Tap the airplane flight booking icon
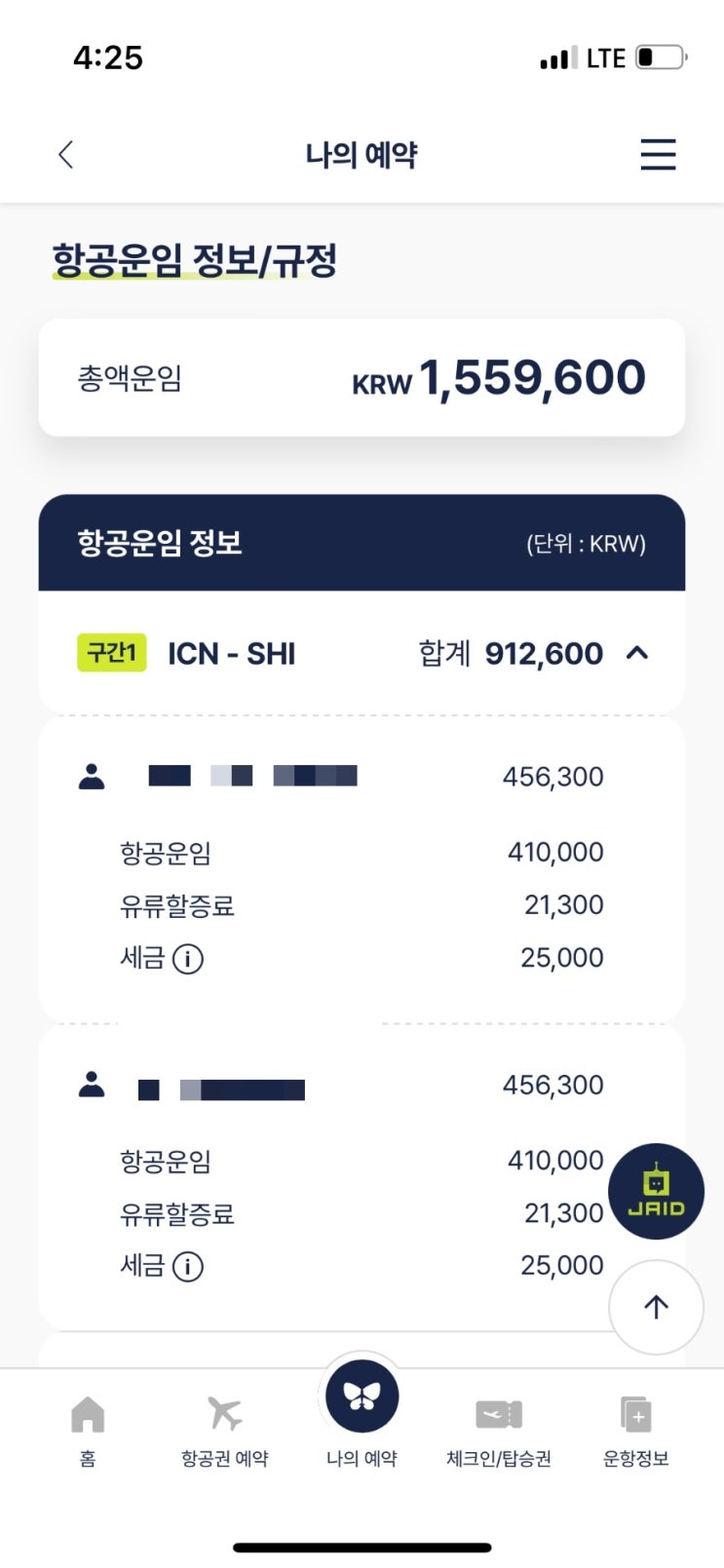The height and width of the screenshot is (1568, 724). click(x=225, y=1413)
